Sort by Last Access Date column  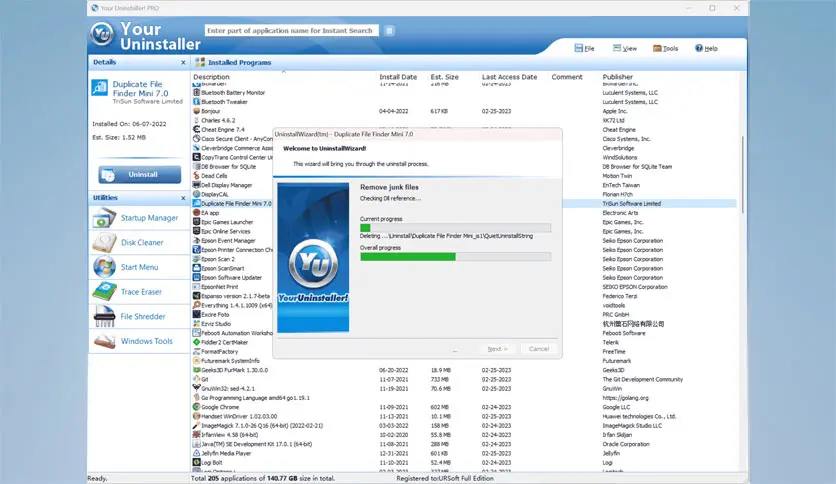point(509,77)
